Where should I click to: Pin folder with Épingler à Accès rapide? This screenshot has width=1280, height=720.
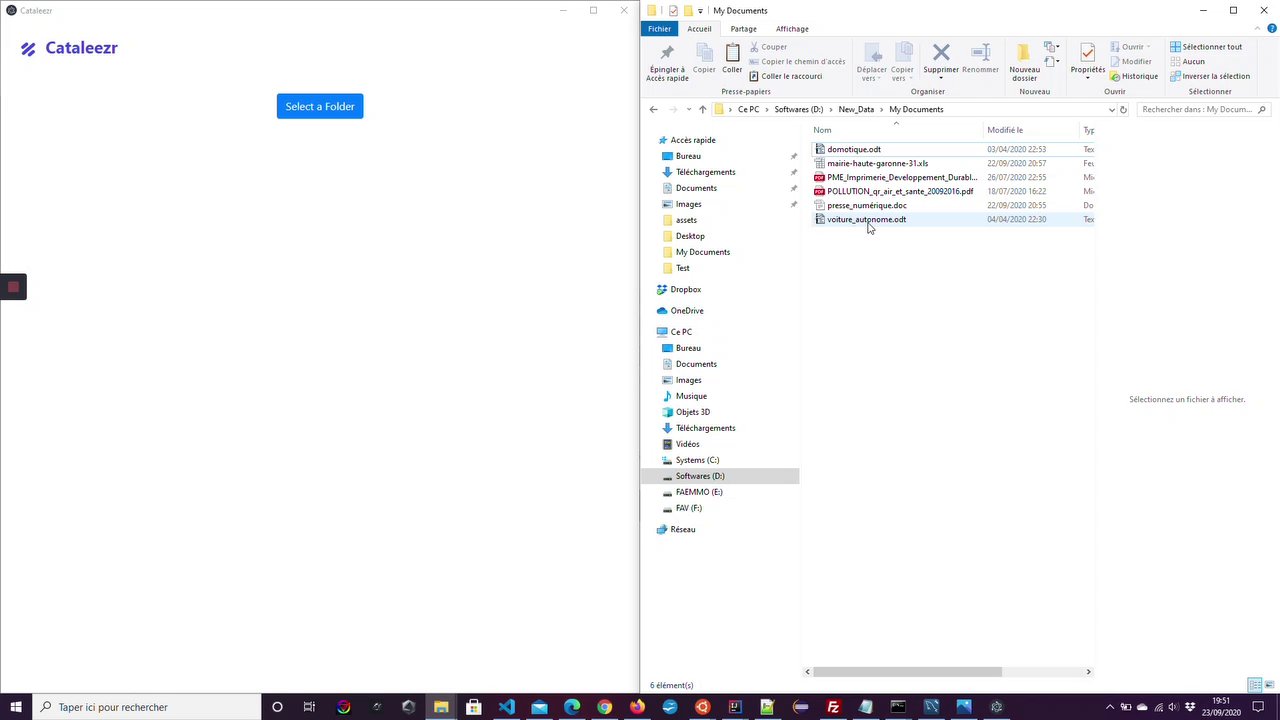[x=667, y=62]
